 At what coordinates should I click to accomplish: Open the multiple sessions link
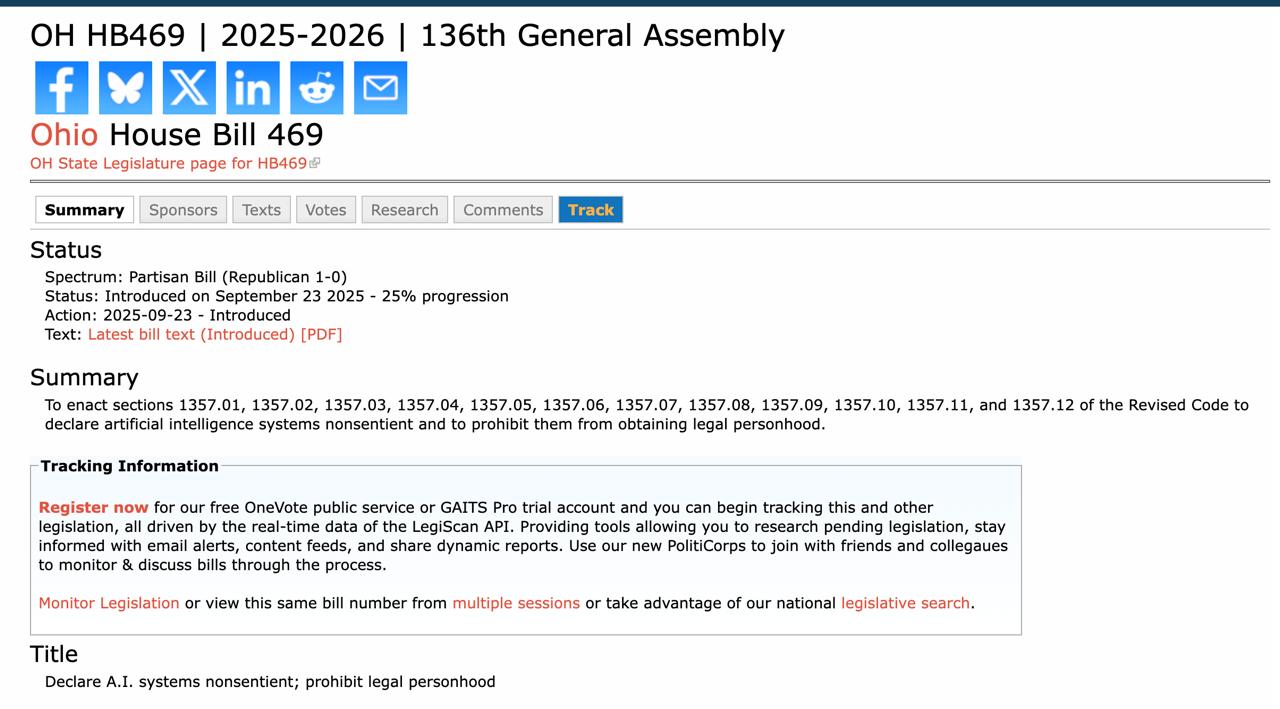pos(516,603)
